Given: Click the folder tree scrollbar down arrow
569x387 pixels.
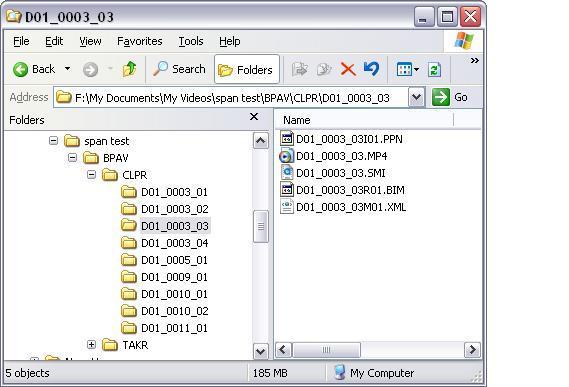Looking at the screenshot, I should (261, 351).
